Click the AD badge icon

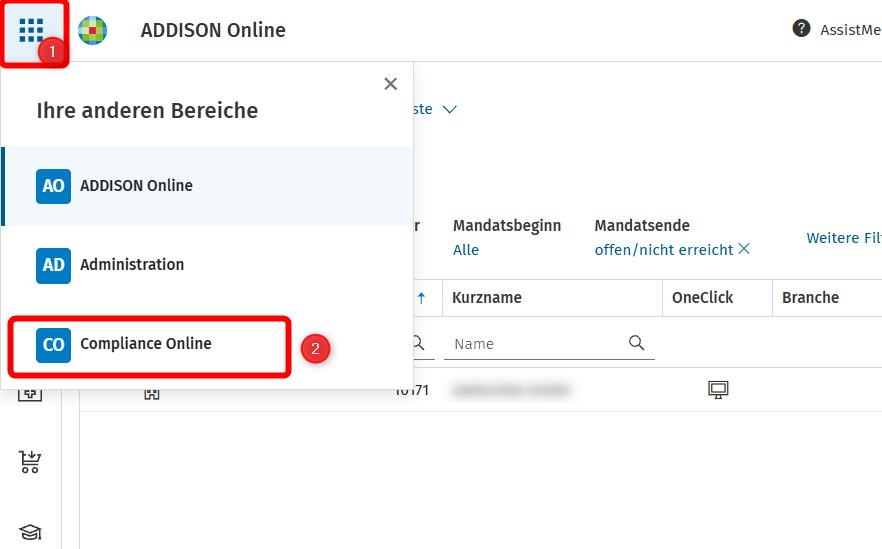(x=53, y=266)
